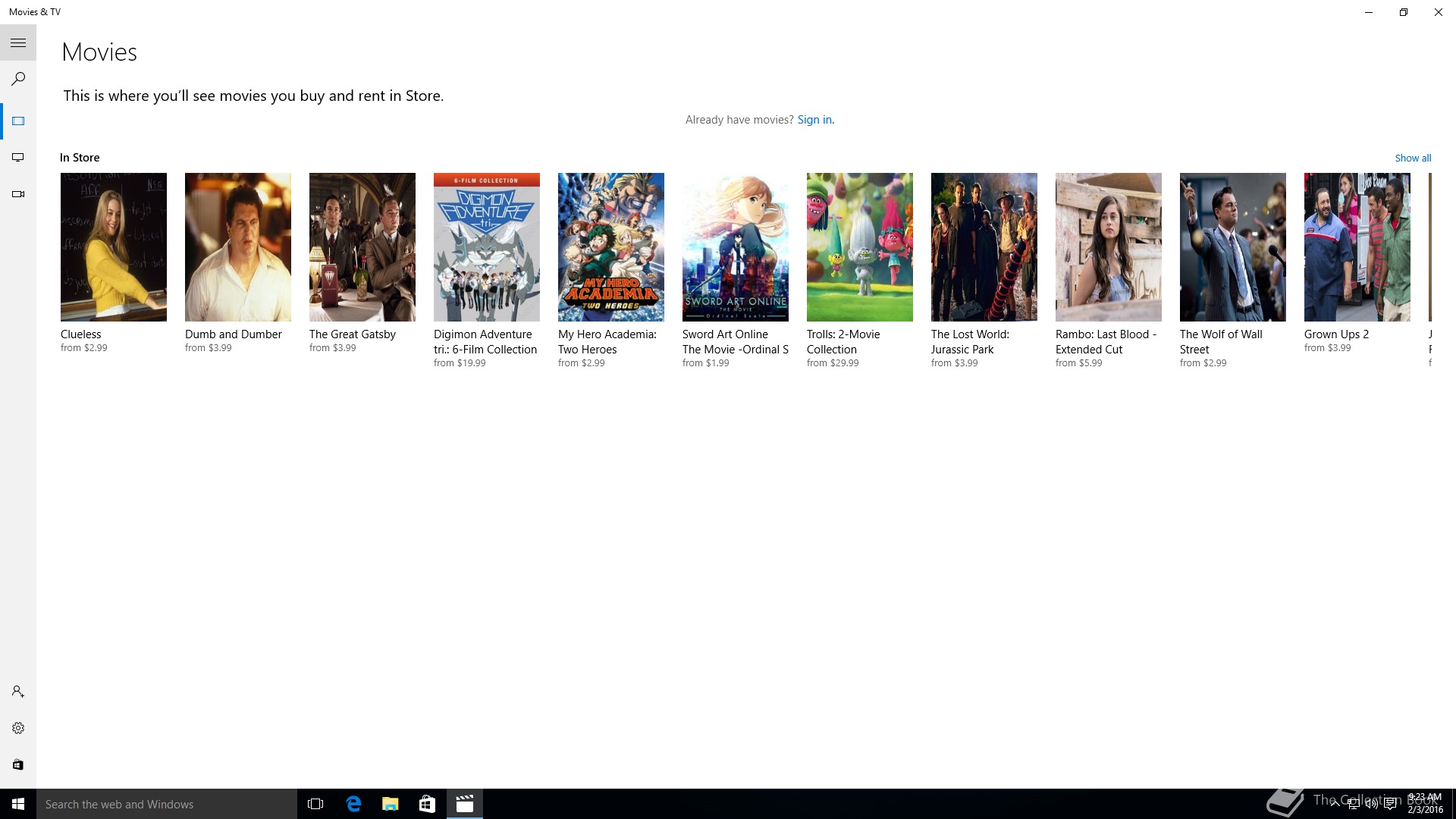This screenshot has width=1456, height=819.
Task: Select Movies & TV taskbar icon
Action: pyautogui.click(x=465, y=804)
